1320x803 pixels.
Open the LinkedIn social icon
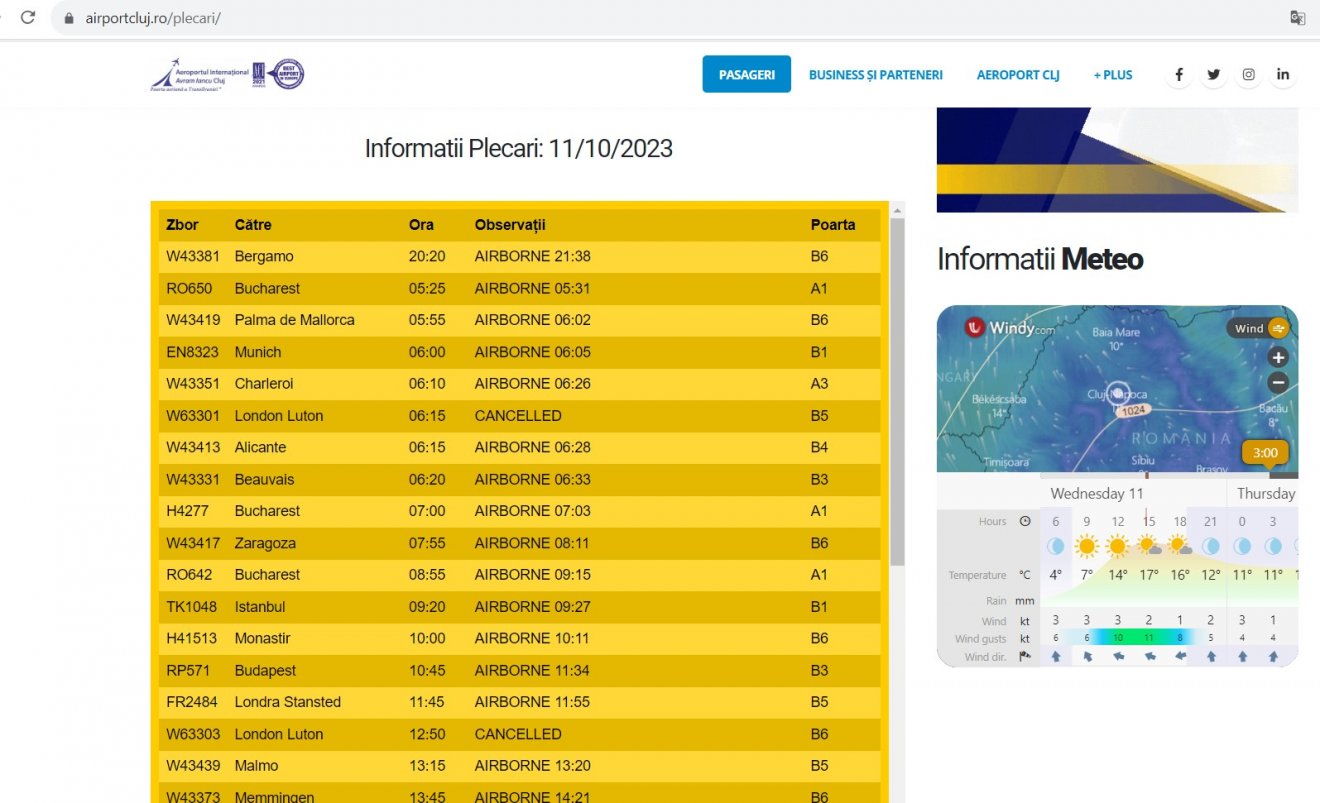coord(1283,74)
